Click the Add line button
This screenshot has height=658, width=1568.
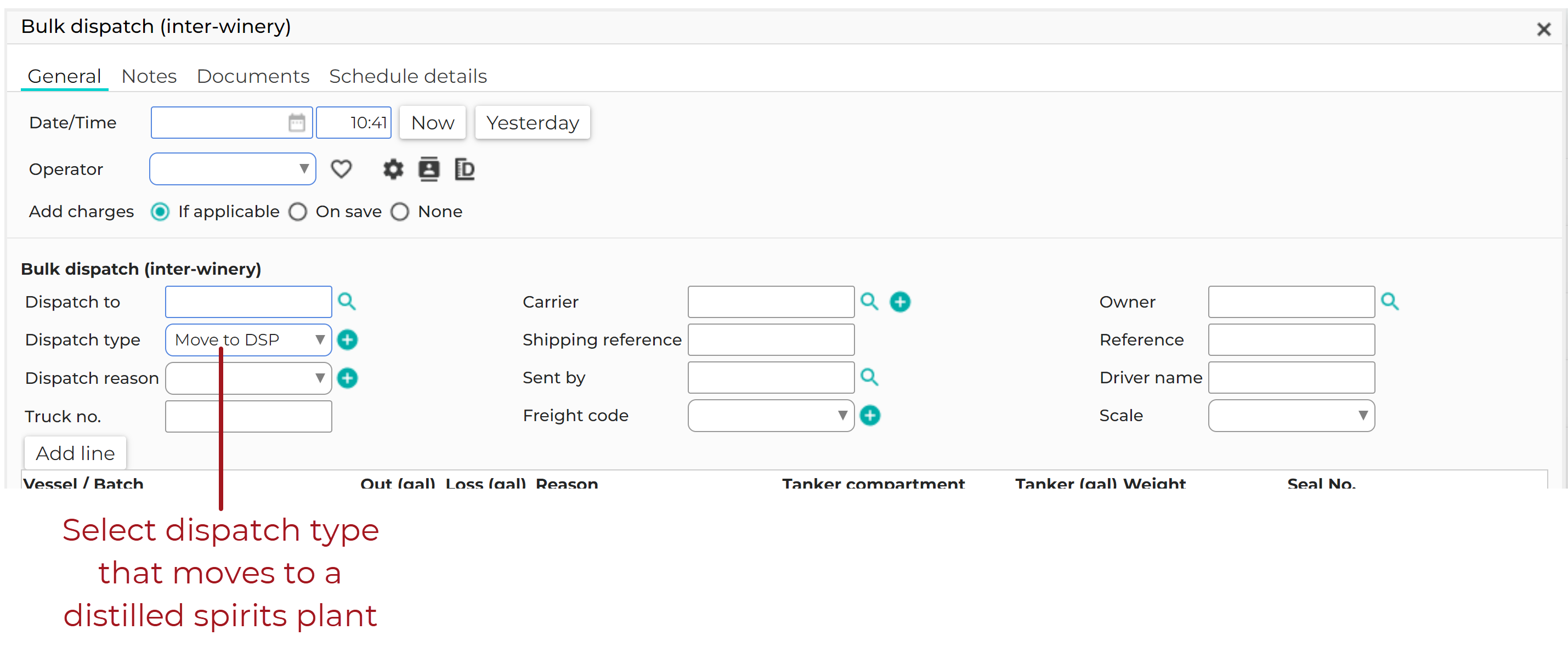76,453
